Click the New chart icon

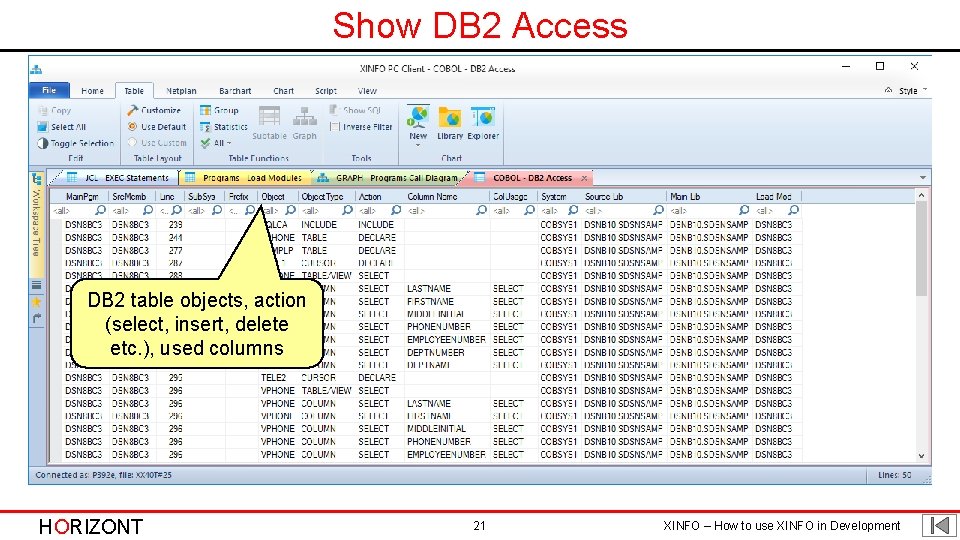click(x=418, y=116)
